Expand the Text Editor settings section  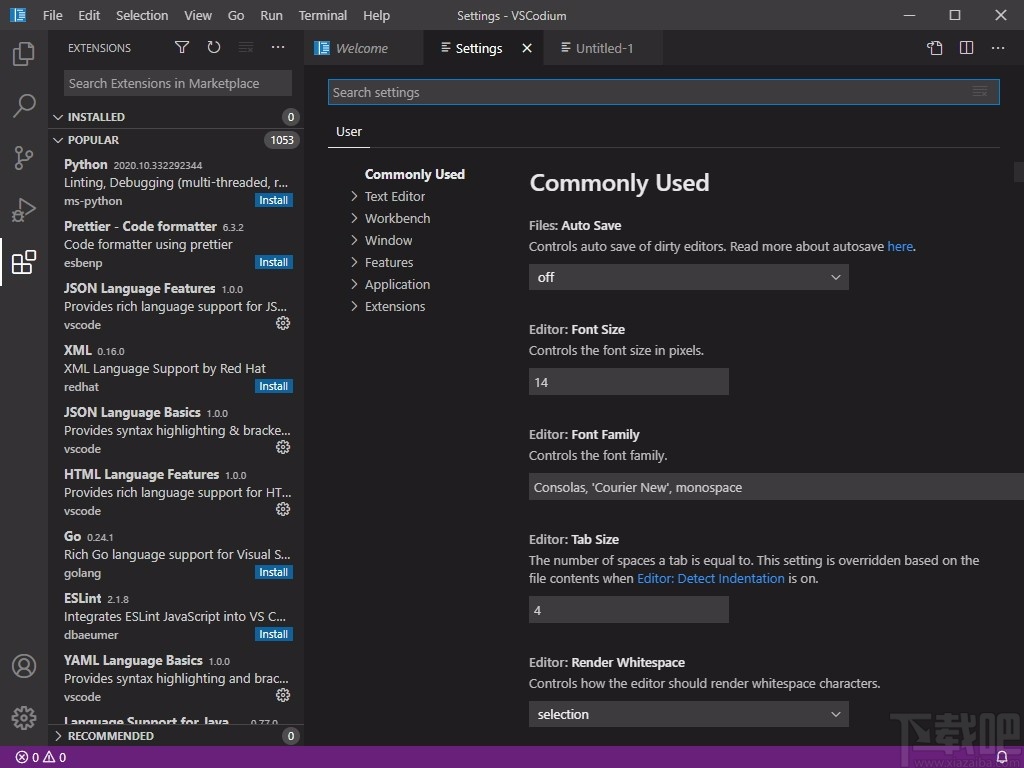pos(395,196)
